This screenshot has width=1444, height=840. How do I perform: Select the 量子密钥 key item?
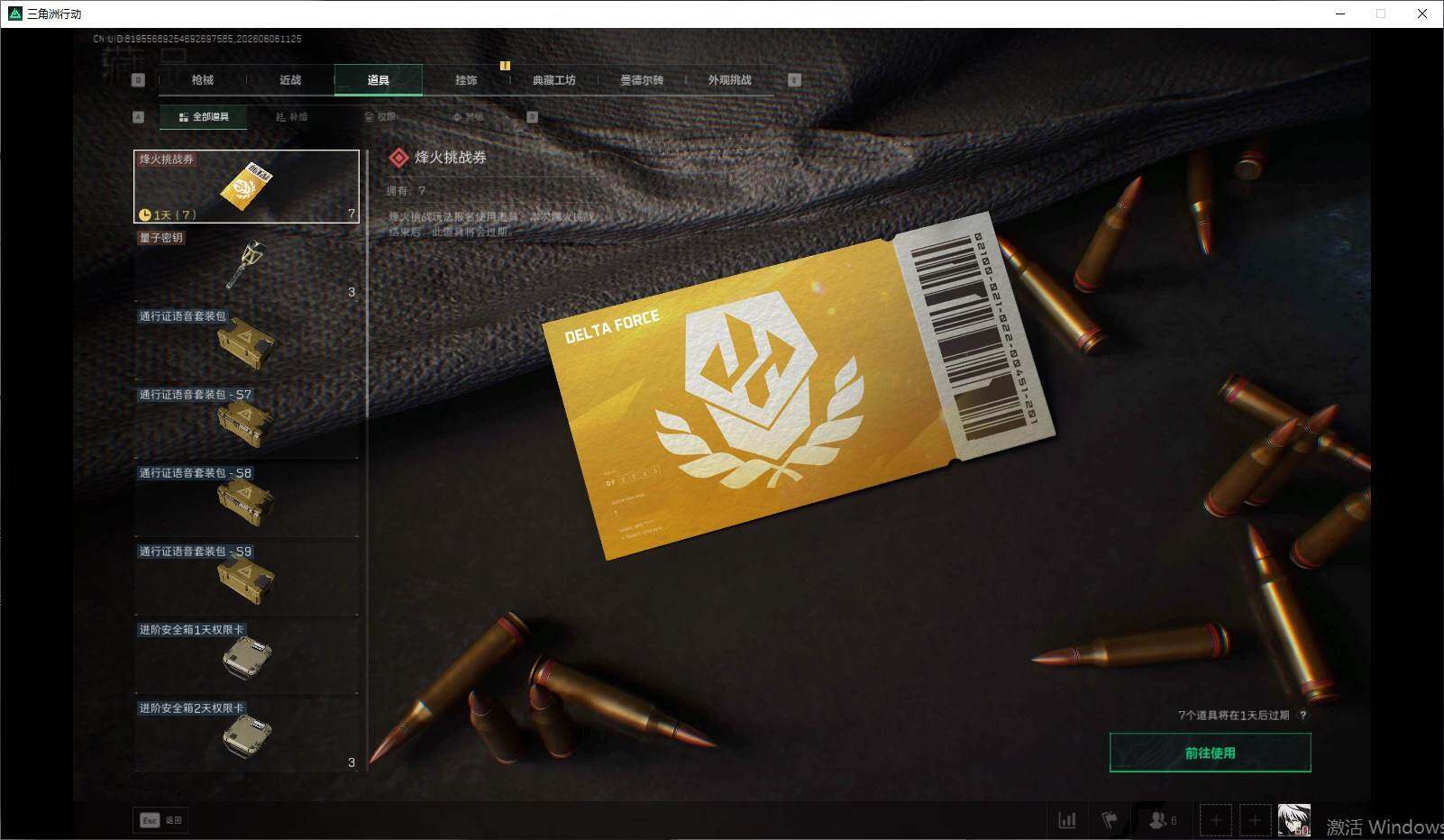pyautogui.click(x=246, y=265)
